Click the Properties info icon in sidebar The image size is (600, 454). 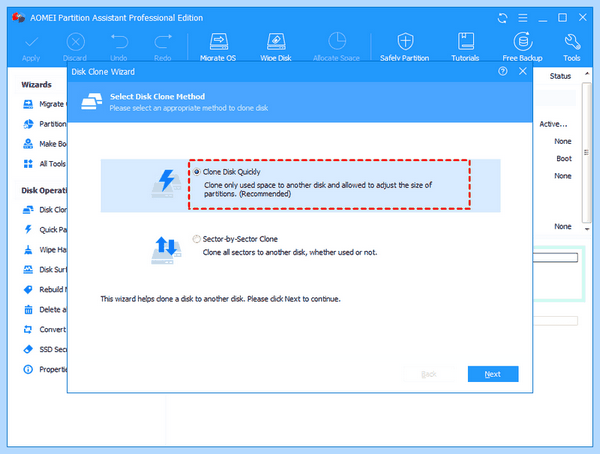(x=28, y=369)
